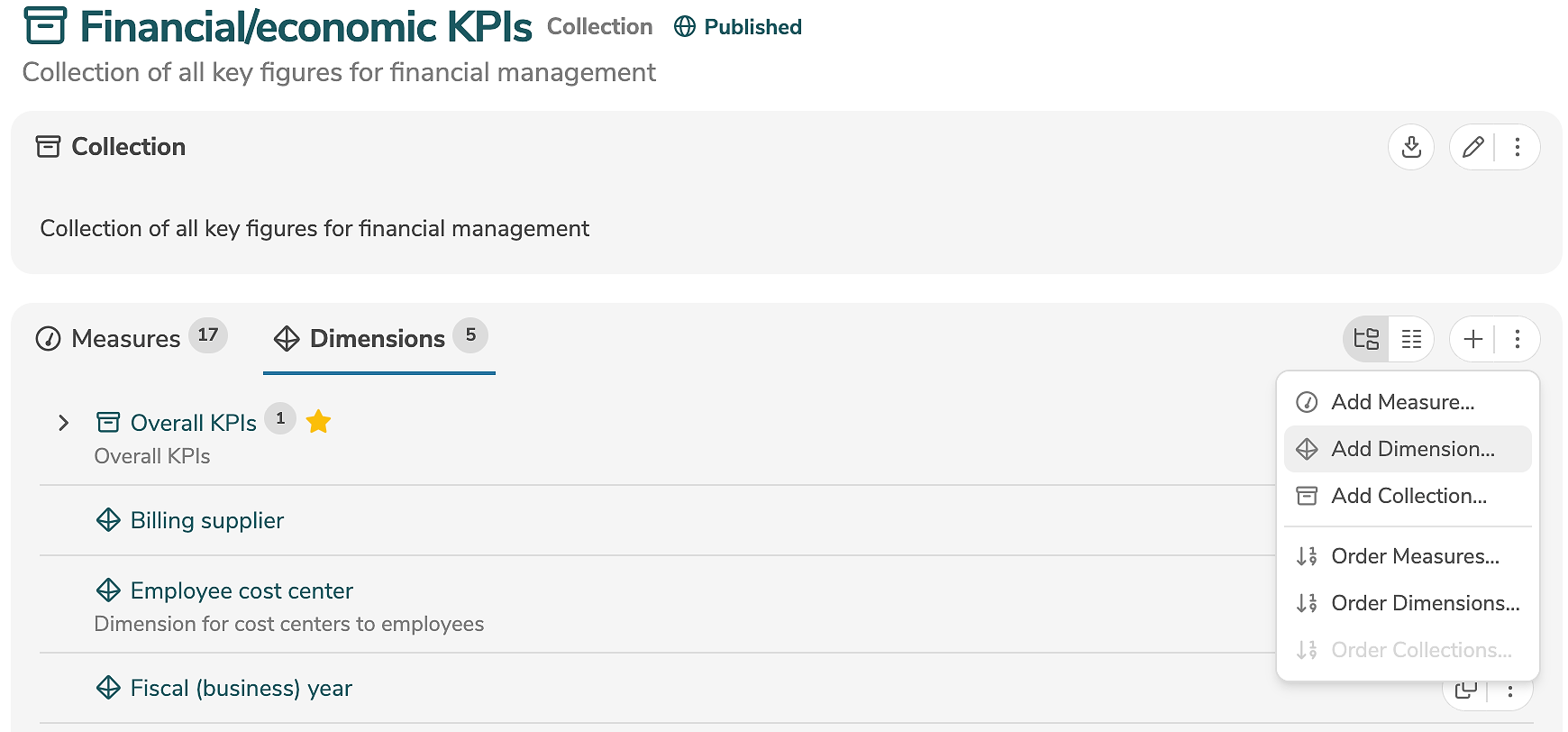Select Add Collection menu entry
Image resolution: width=1568 pixels, height=732 pixels.
pos(1408,496)
